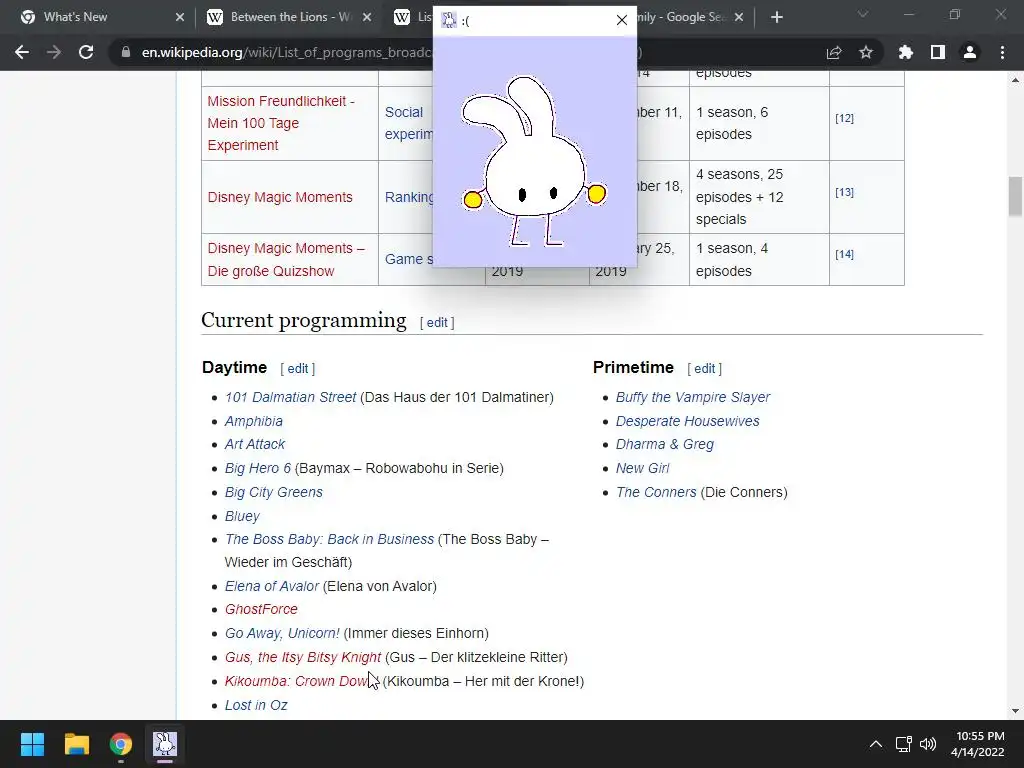1024x768 pixels.
Task: Close the What's New tab
Action: [x=180, y=17]
